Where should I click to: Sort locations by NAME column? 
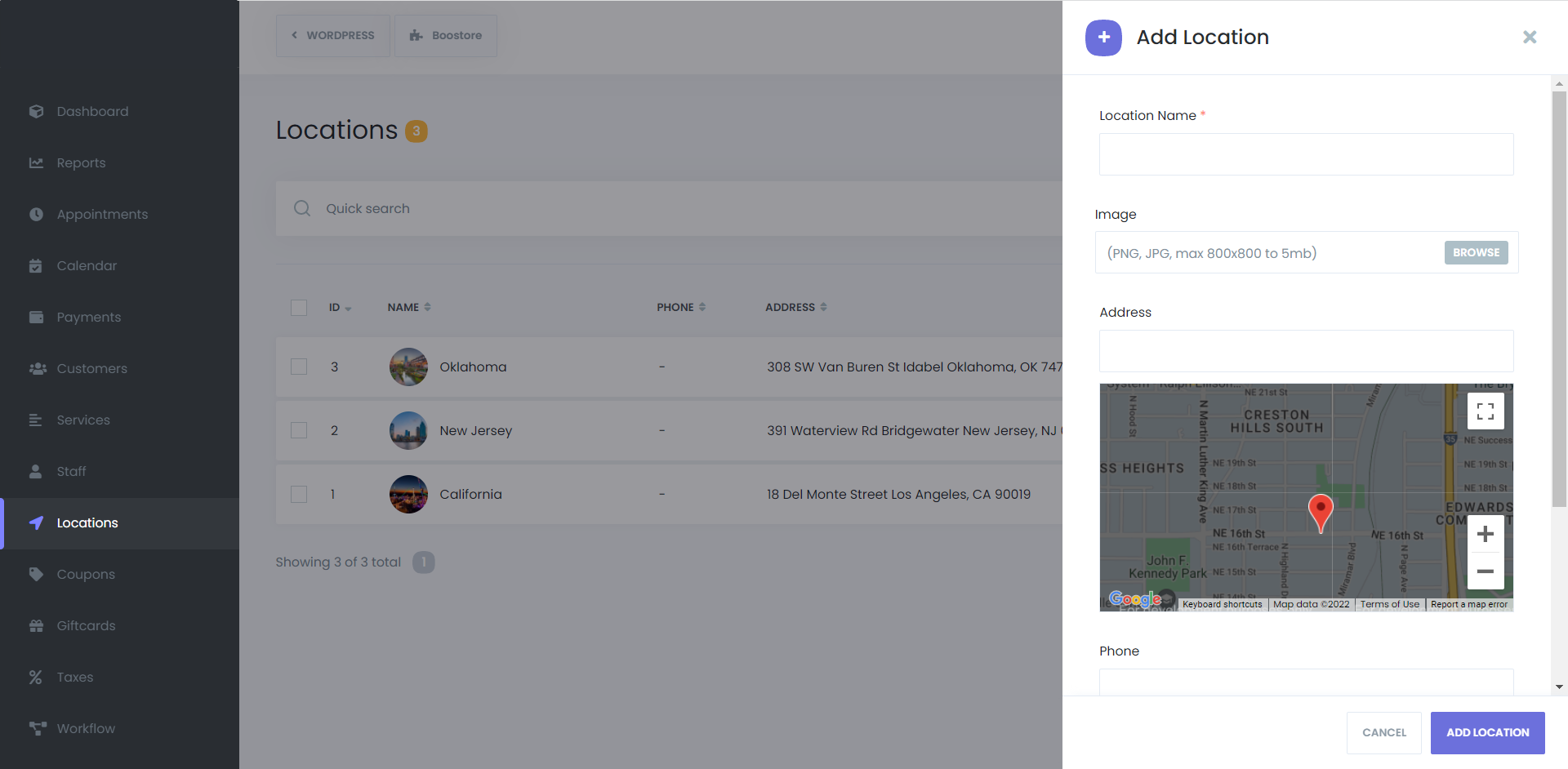pos(409,308)
